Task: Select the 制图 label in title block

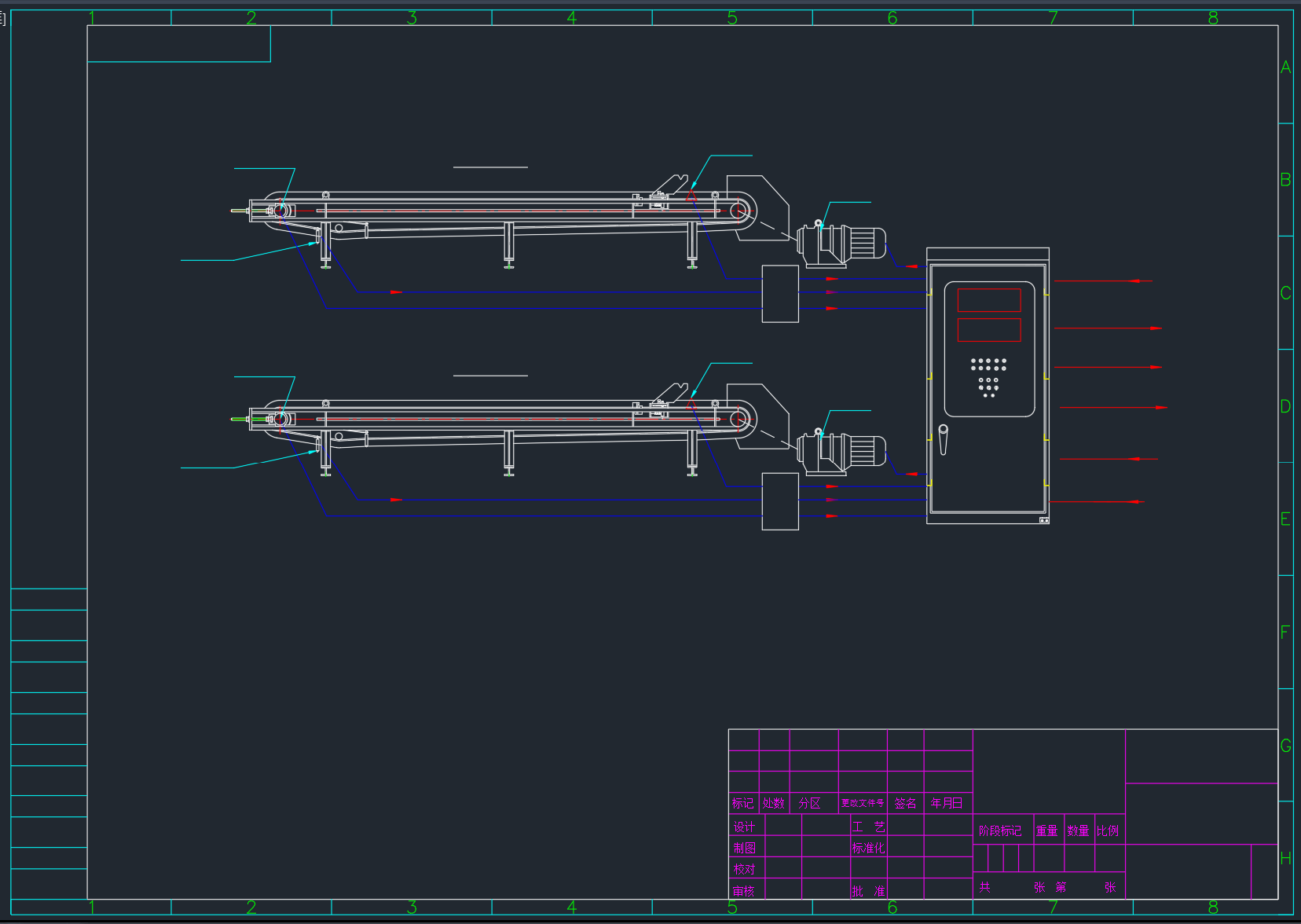Action: point(744,848)
